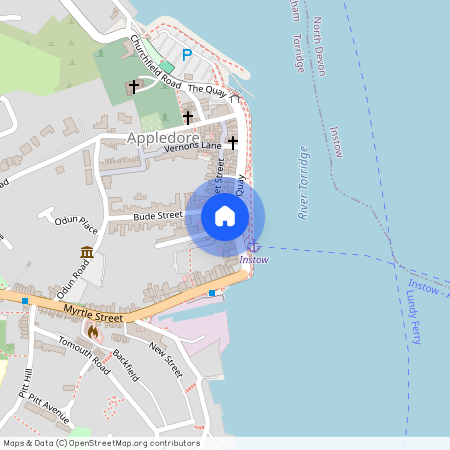Click the fire station flame icon
The image size is (450, 450).
point(93,332)
